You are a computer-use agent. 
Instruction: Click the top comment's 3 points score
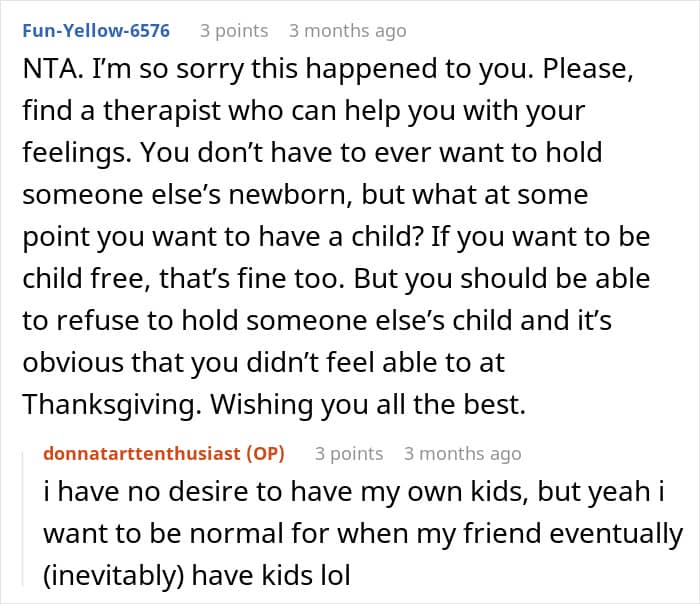pyautogui.click(x=234, y=31)
